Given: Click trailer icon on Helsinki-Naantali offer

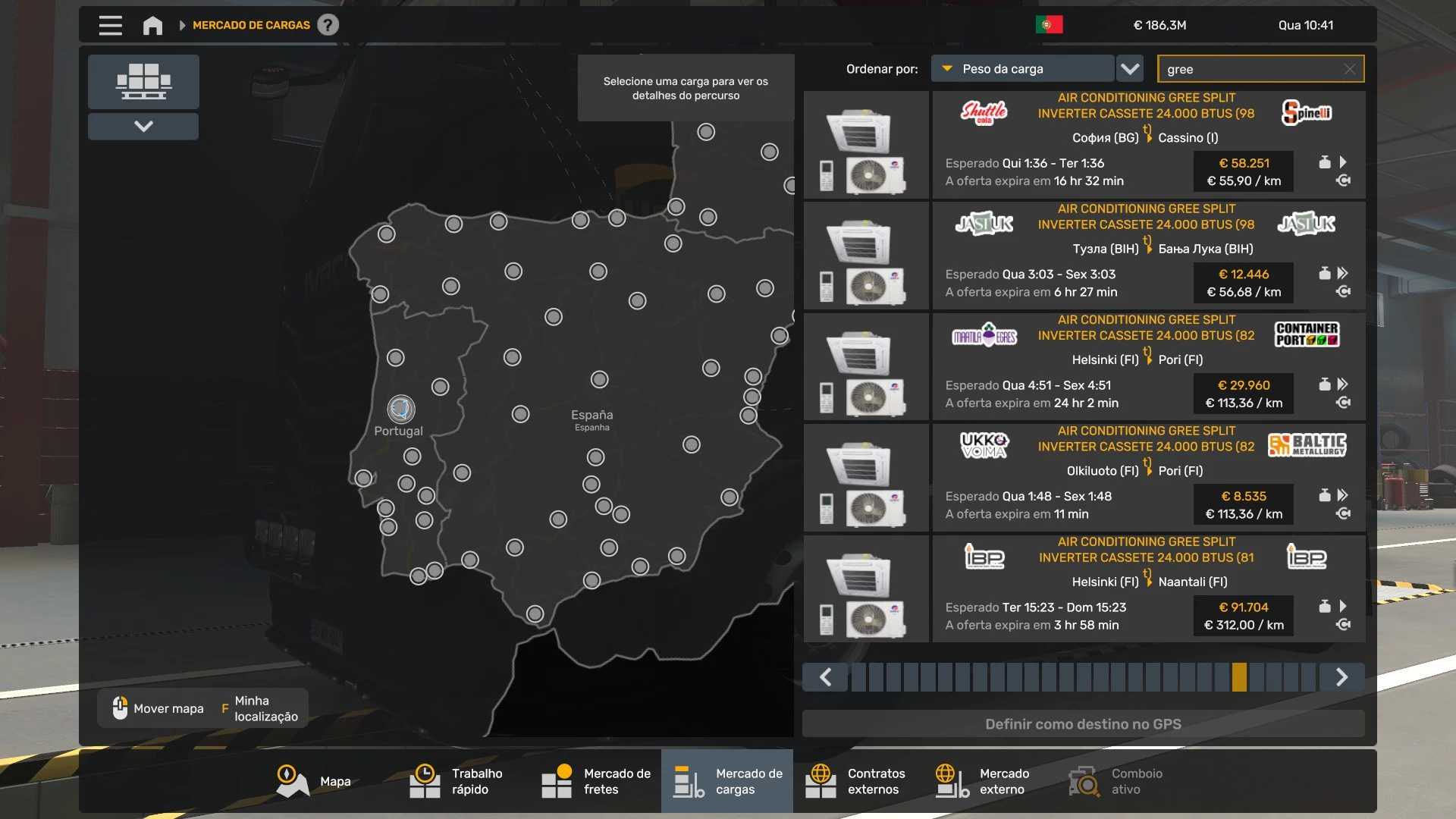Looking at the screenshot, I should 1343,625.
